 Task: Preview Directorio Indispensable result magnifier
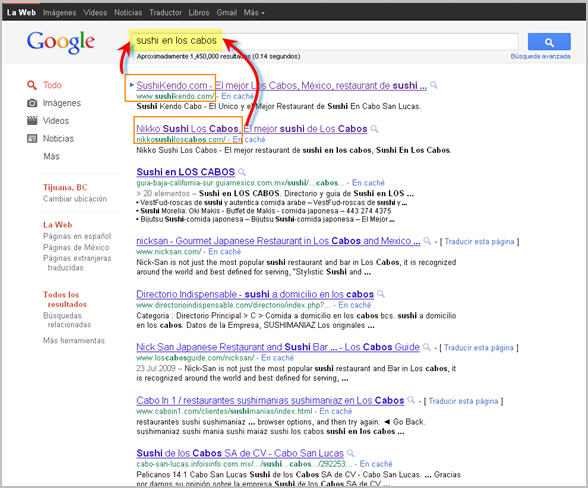pos(381,294)
